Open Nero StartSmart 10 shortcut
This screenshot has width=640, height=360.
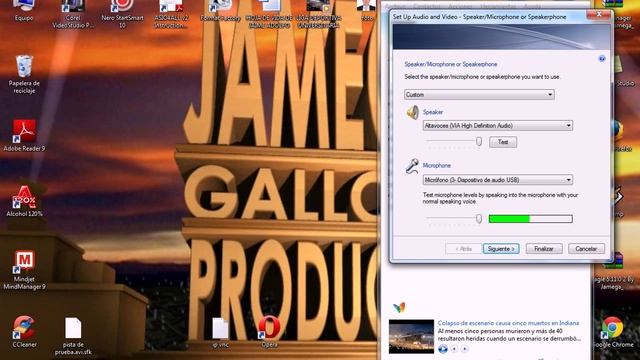click(122, 14)
